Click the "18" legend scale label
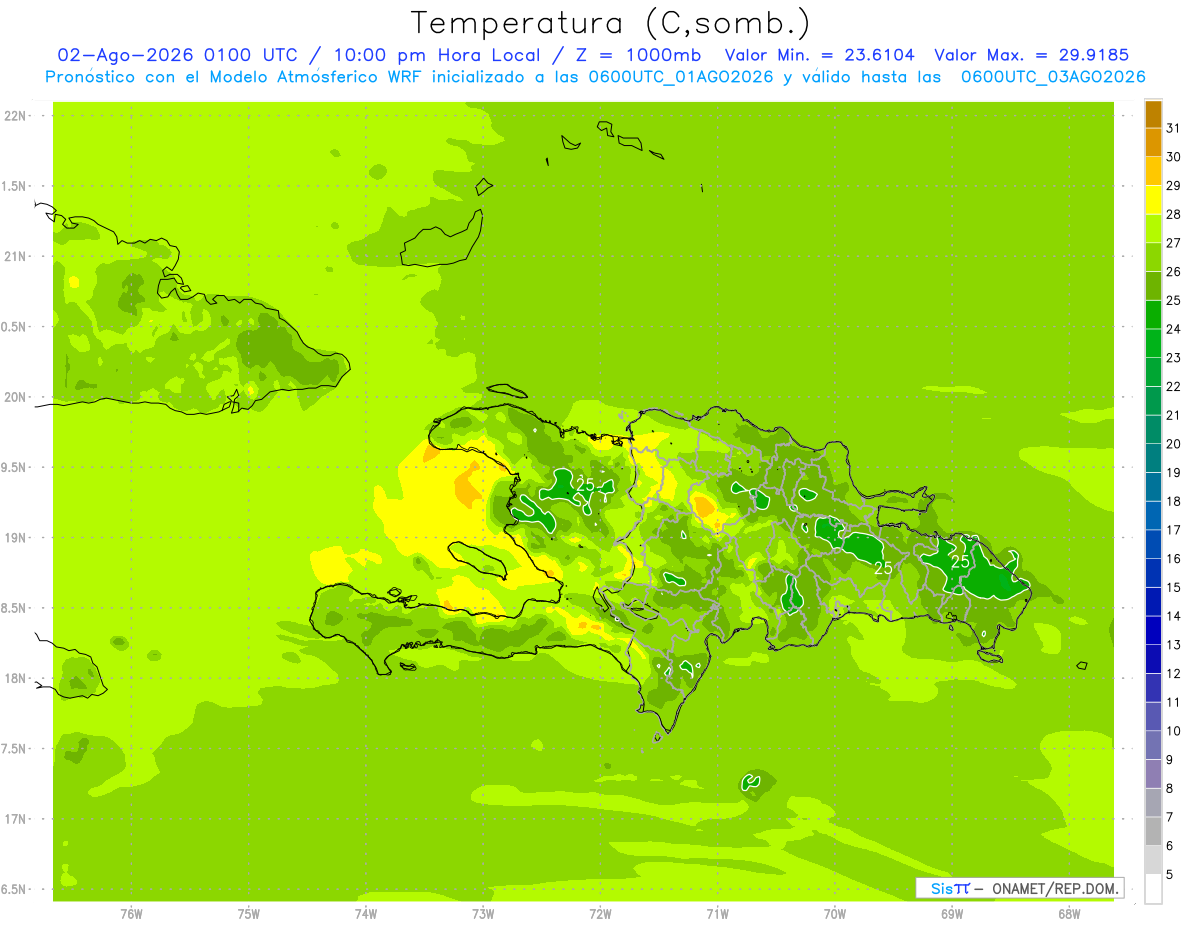This screenshot has height=927, width=1200. [1174, 501]
